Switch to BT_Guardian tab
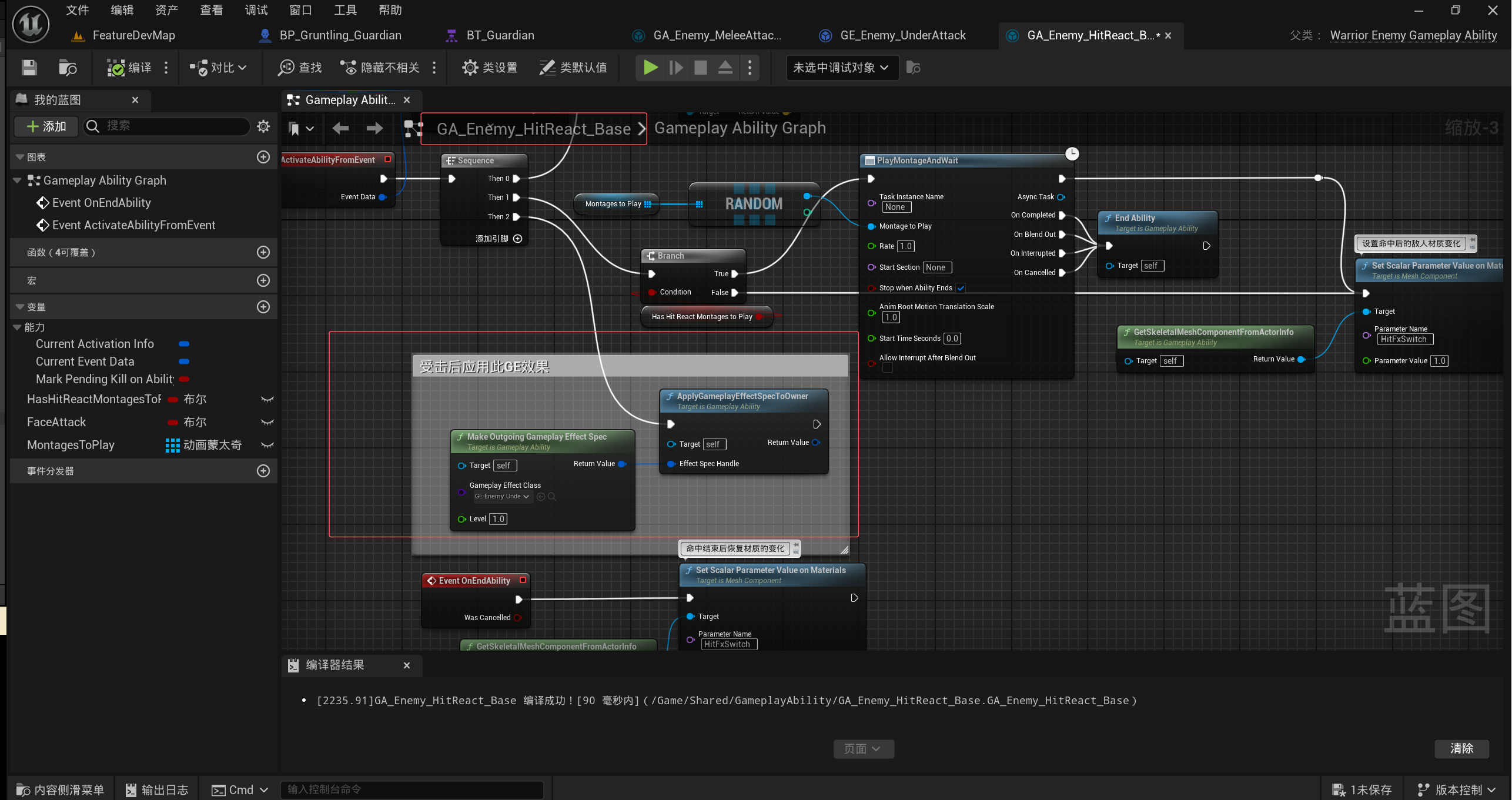The image size is (1512, 800). (499, 35)
